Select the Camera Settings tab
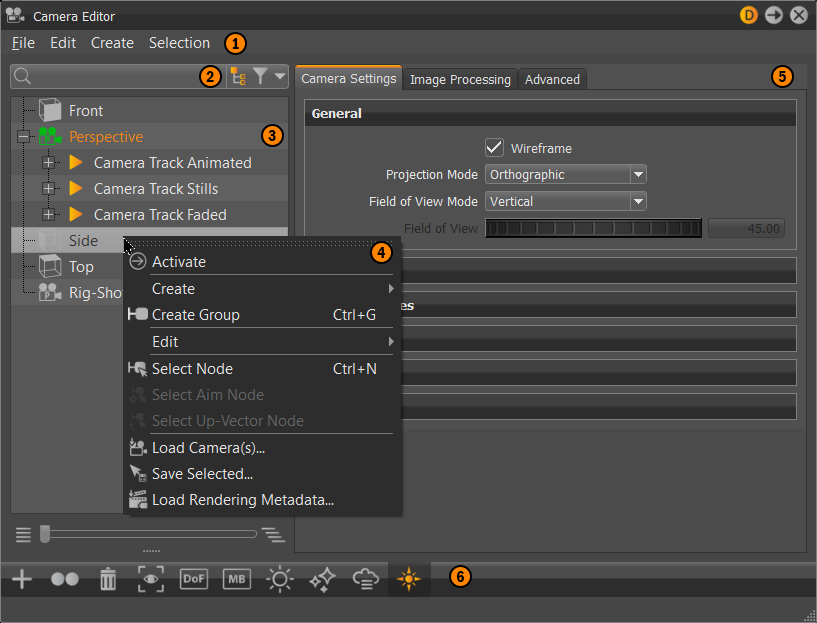817x623 pixels. (349, 78)
